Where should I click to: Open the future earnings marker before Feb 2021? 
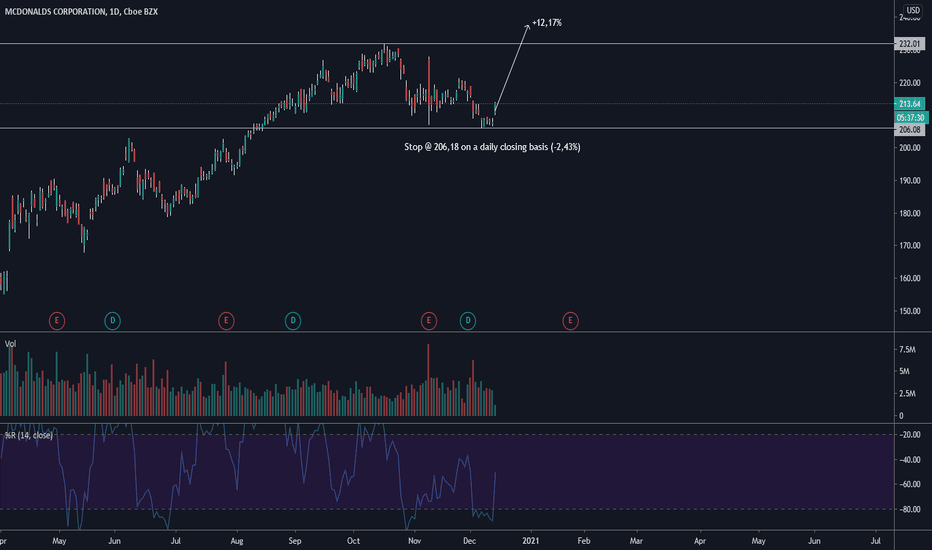(x=570, y=321)
